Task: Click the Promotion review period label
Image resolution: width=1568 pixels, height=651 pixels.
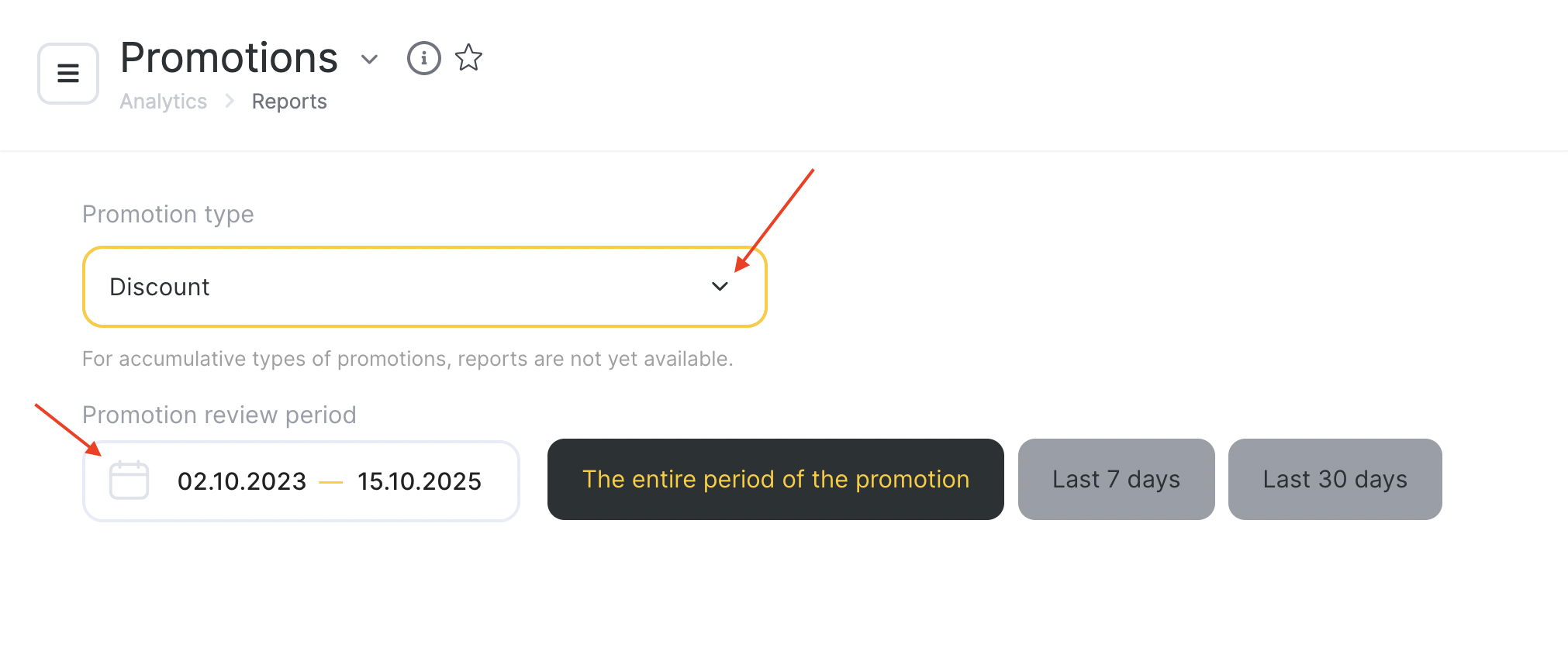Action: point(219,415)
